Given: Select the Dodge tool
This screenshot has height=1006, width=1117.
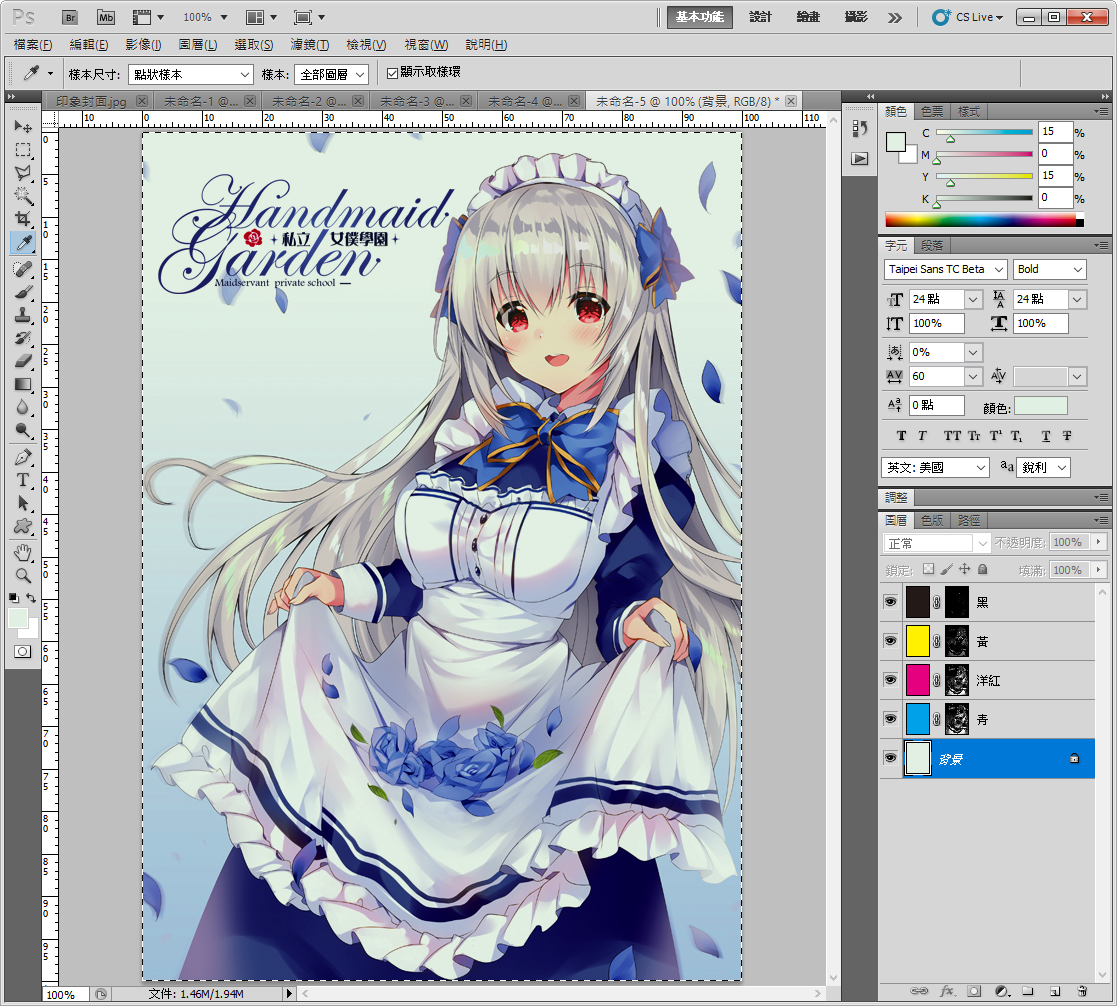Looking at the screenshot, I should tap(23, 430).
